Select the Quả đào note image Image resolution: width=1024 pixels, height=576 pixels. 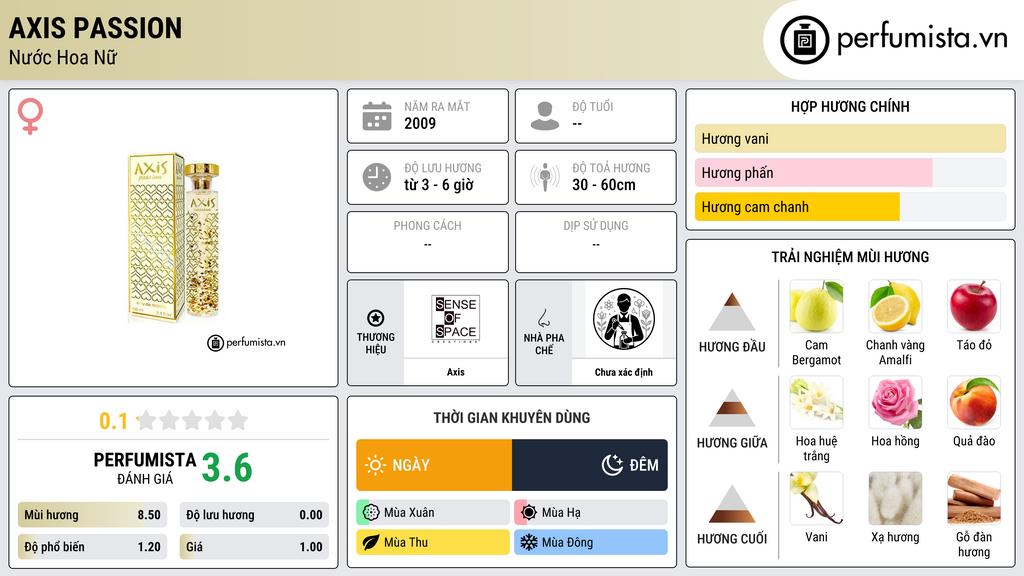click(x=974, y=402)
